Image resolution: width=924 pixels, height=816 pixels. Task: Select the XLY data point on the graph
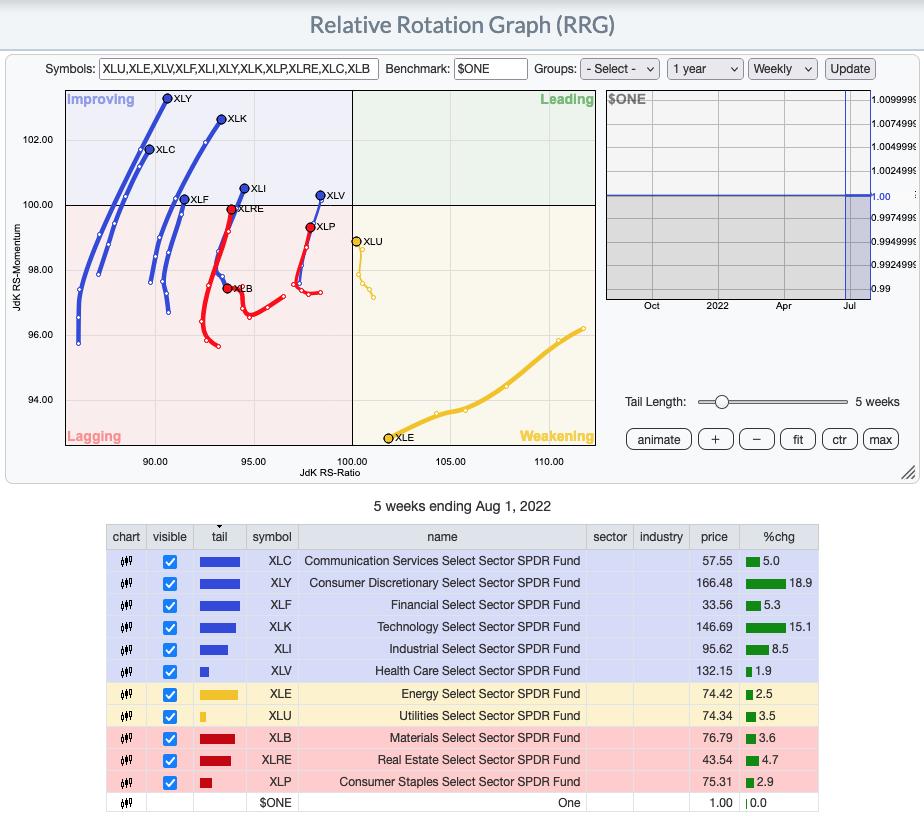[x=167, y=98]
